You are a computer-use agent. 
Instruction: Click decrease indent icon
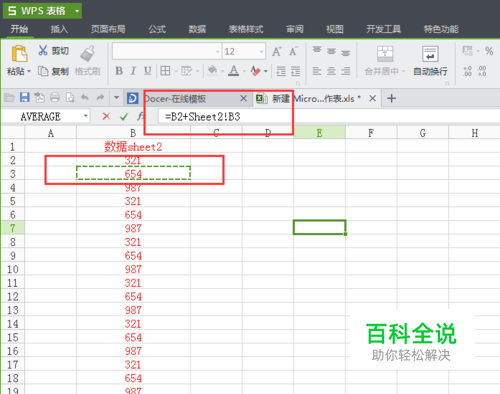coord(281,71)
